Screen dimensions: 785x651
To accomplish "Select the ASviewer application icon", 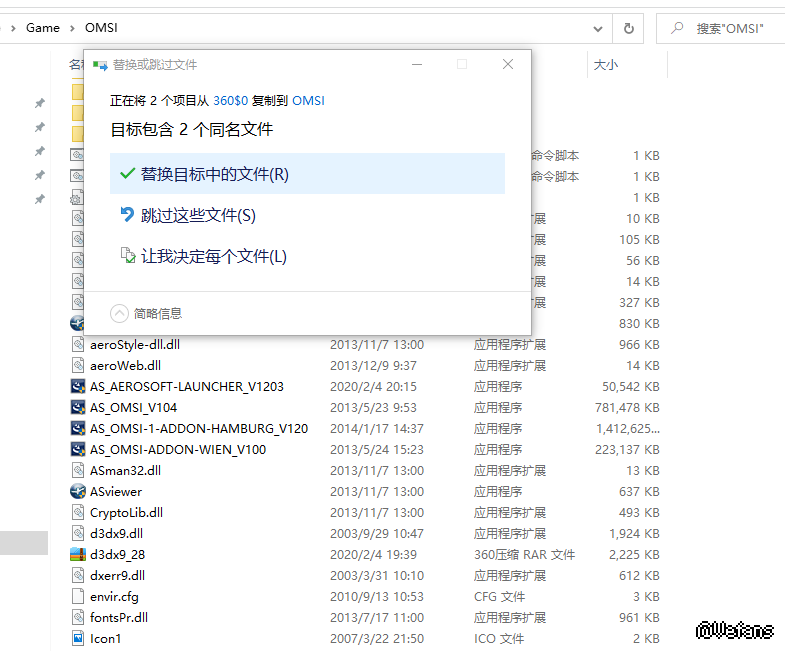I will (79, 491).
